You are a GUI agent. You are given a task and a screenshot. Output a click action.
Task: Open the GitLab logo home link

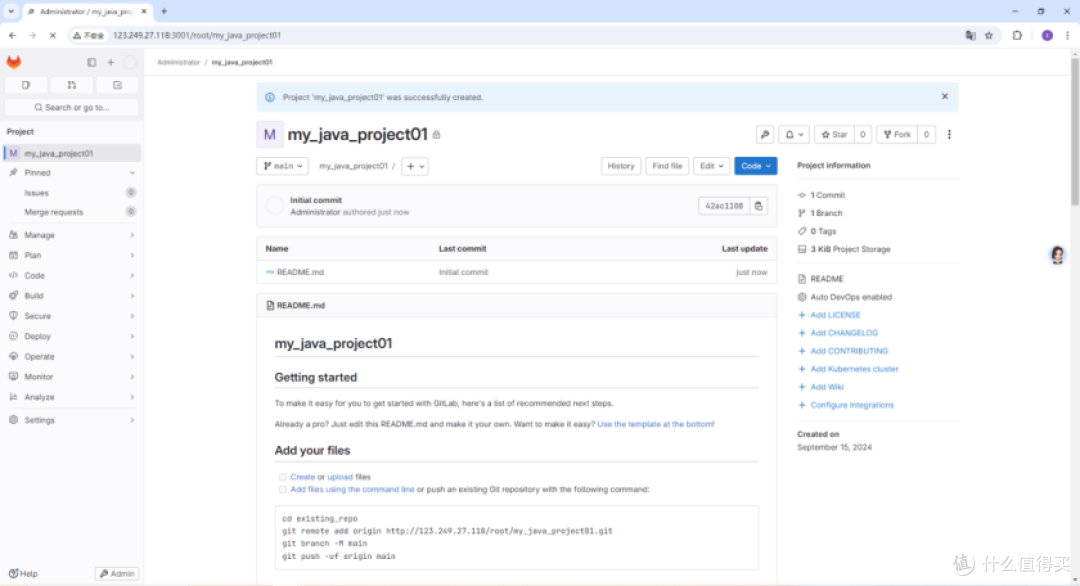pos(14,62)
